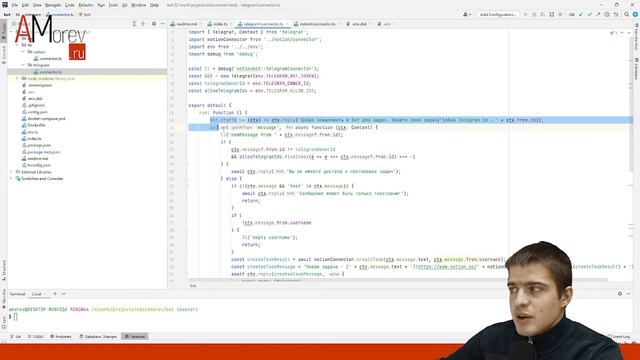This screenshot has height=360, width=640.
Task: Open the Window menu
Action: click(x=138, y=5)
